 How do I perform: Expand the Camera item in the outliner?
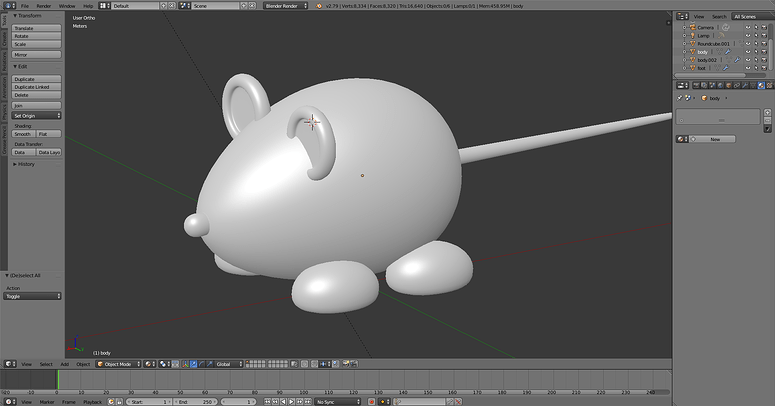tap(685, 28)
